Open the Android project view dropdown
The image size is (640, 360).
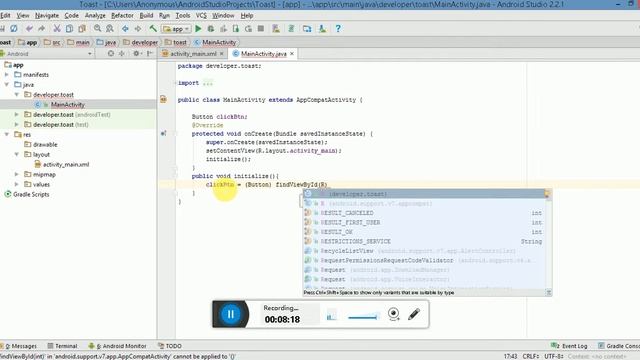(47, 53)
